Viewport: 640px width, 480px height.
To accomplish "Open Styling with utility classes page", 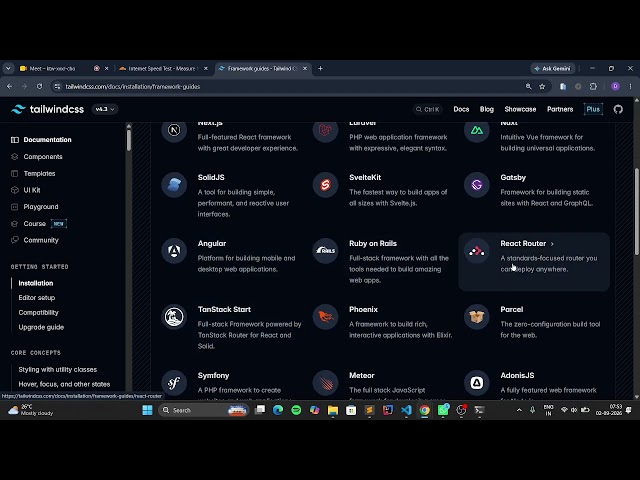I will coord(58,369).
